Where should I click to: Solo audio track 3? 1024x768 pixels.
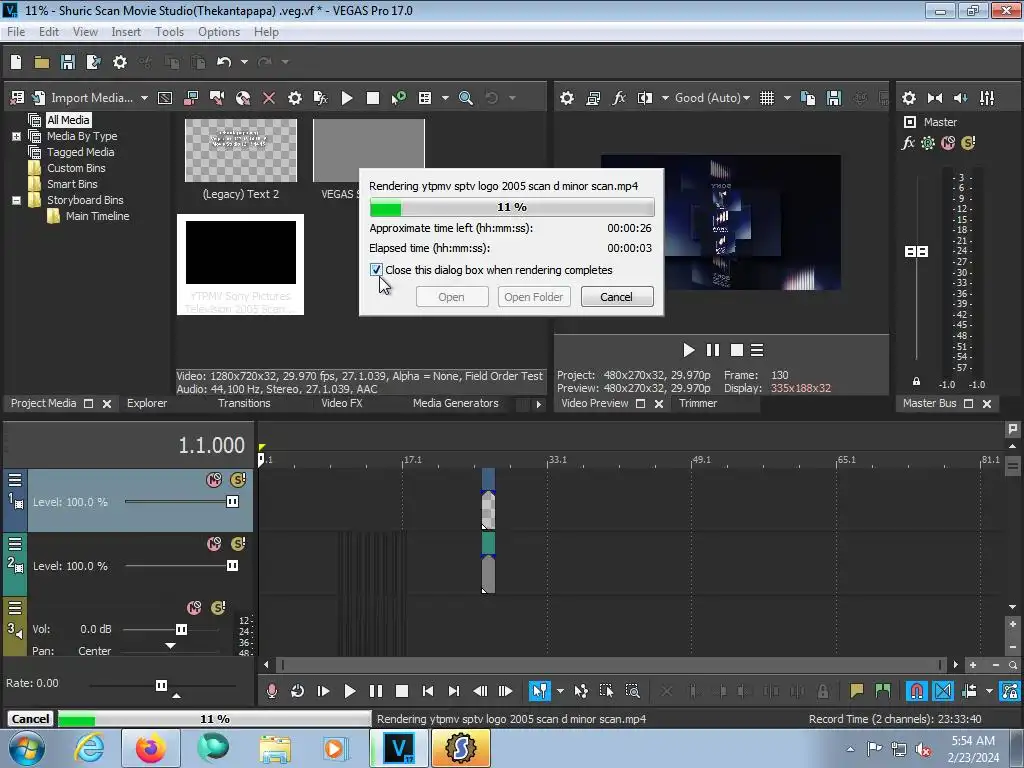(x=218, y=608)
